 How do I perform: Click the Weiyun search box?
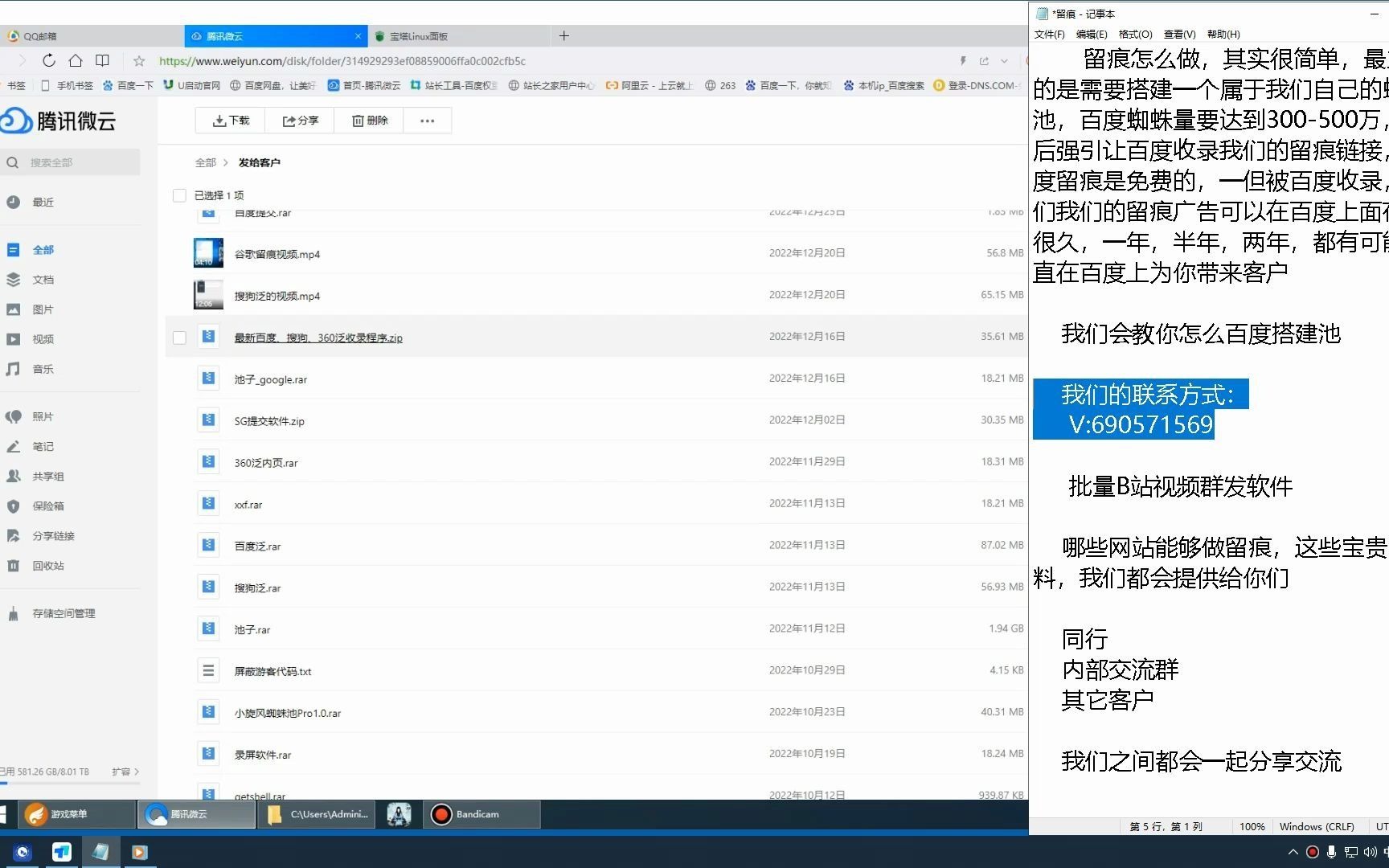[70, 162]
